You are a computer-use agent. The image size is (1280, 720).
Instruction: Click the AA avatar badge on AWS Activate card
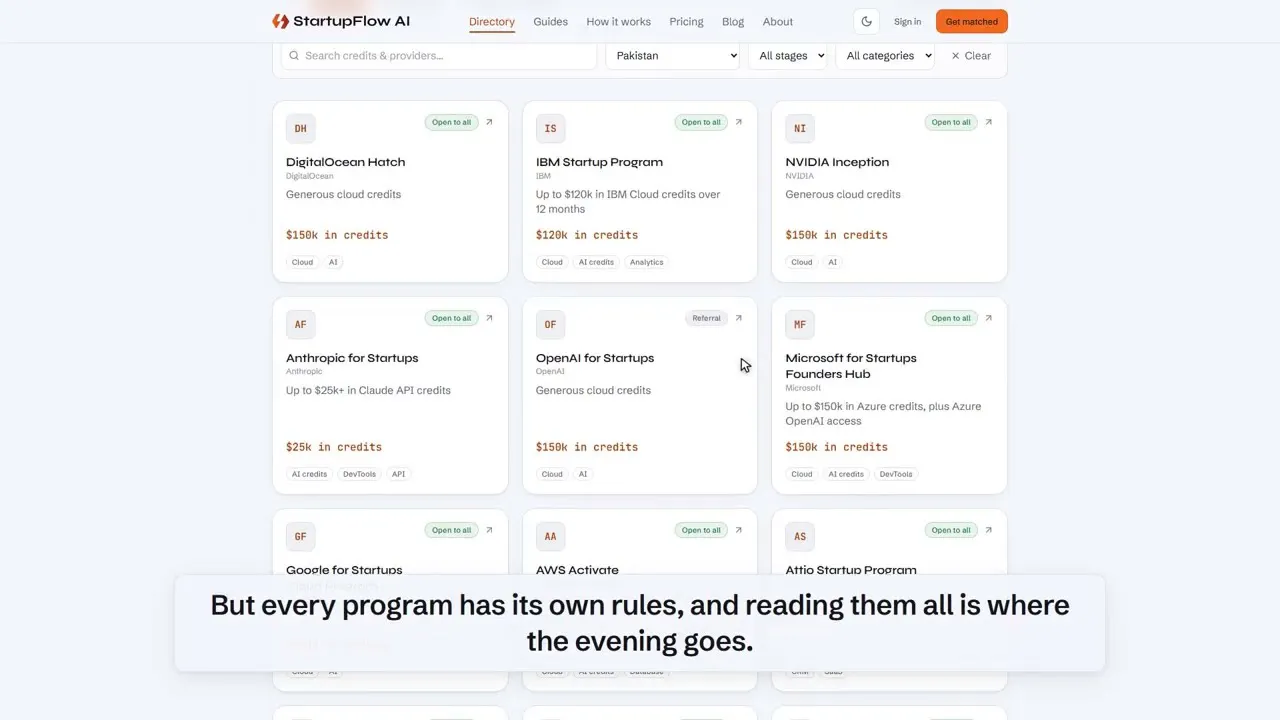tap(550, 537)
